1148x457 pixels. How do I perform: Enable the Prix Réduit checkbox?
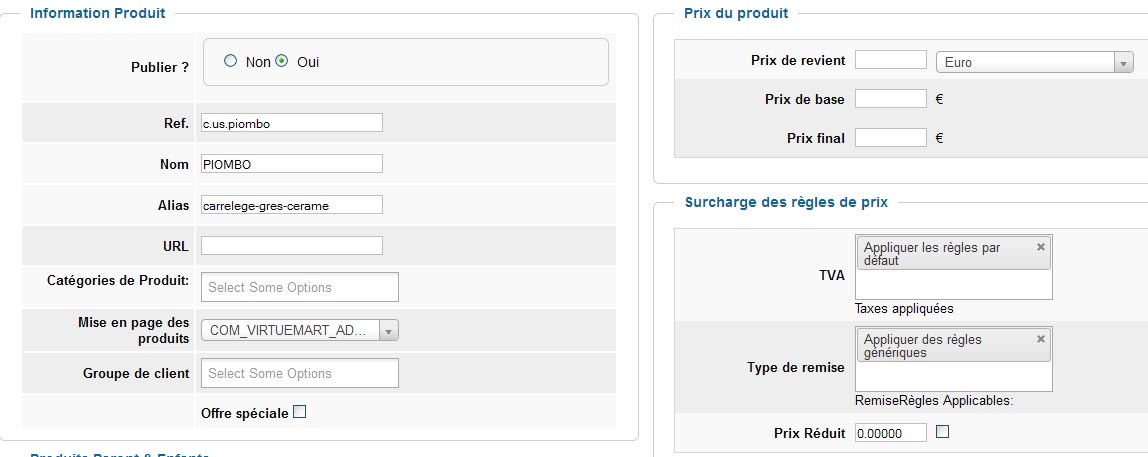pyautogui.click(x=942, y=431)
